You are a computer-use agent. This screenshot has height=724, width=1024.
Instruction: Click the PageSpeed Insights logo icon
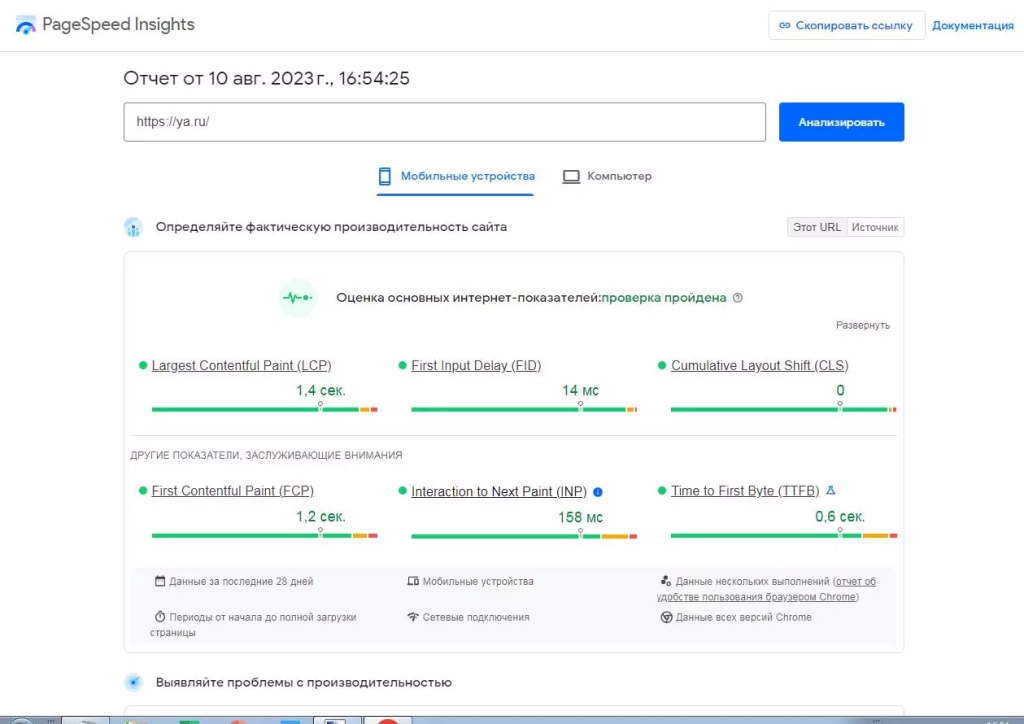tap(25, 25)
